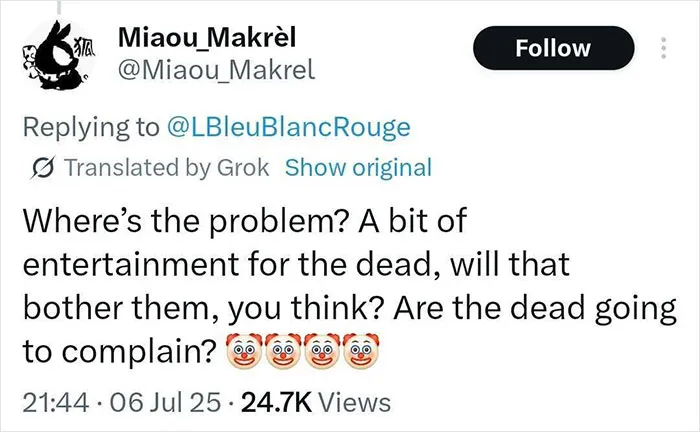The height and width of the screenshot is (432, 700).
Task: Click the Grok translation slash icon
Action: 44,168
